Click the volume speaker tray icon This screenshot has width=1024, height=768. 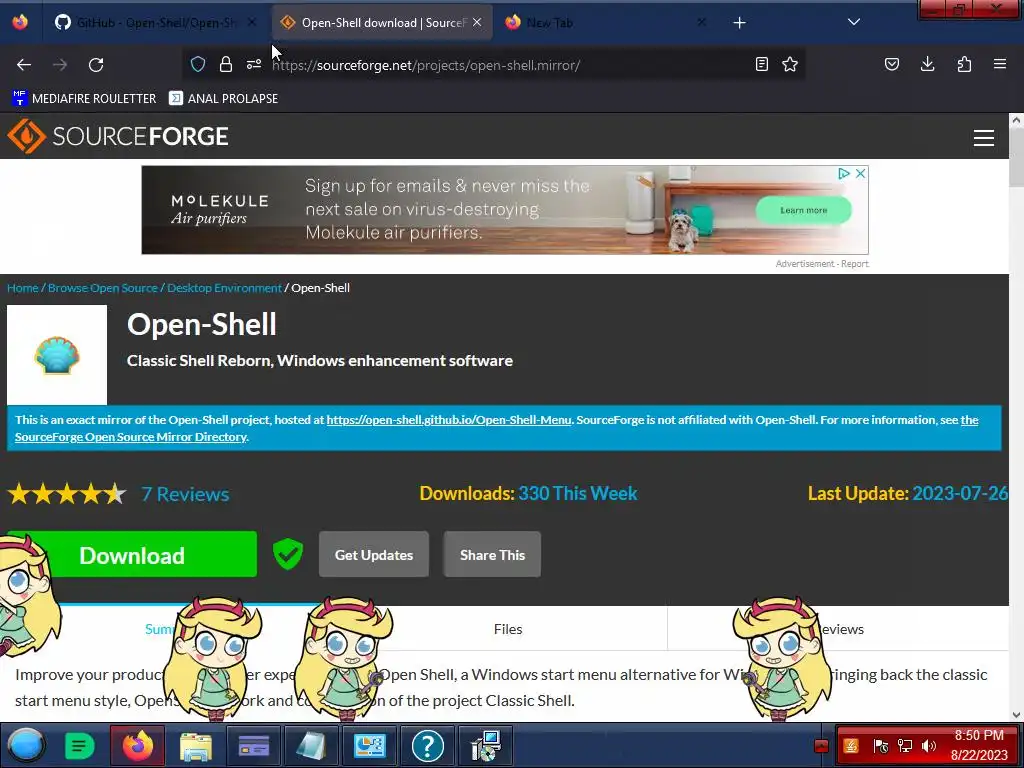pos(928,746)
